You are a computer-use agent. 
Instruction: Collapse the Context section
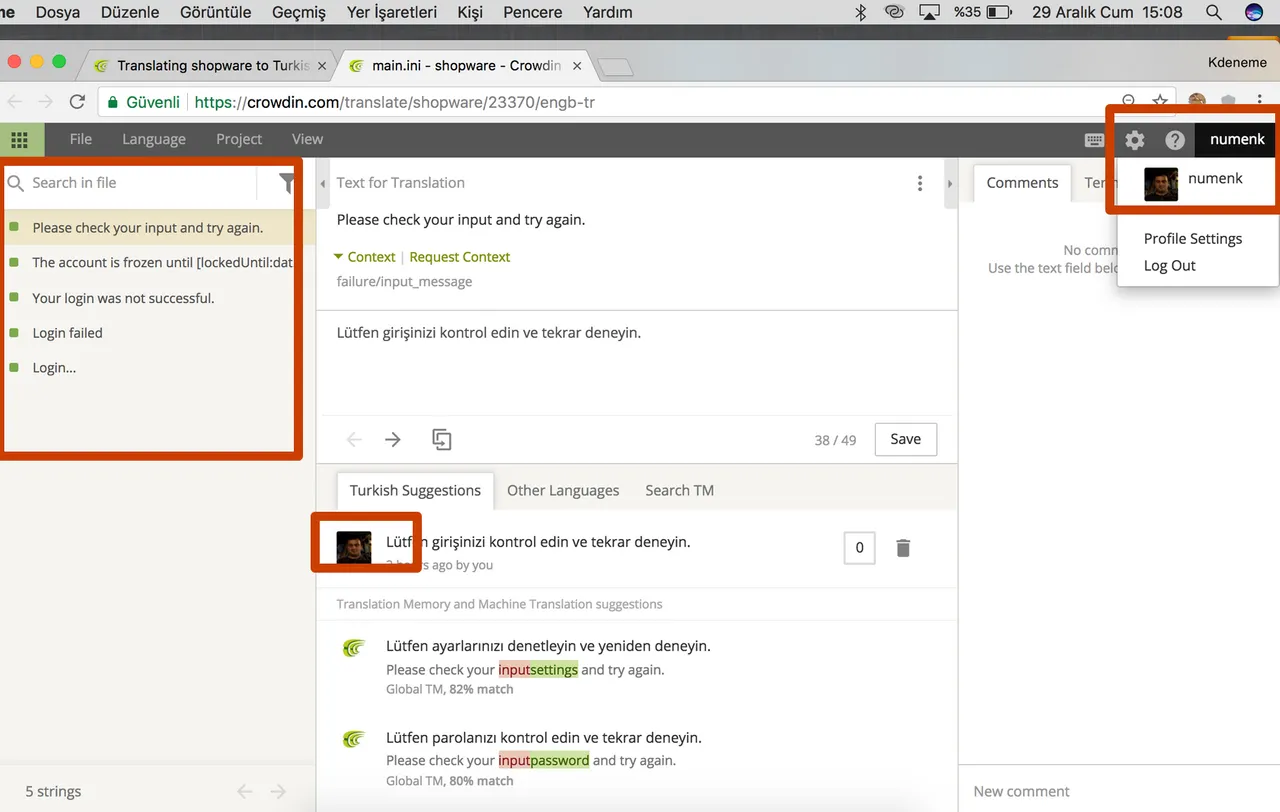pyautogui.click(x=365, y=257)
